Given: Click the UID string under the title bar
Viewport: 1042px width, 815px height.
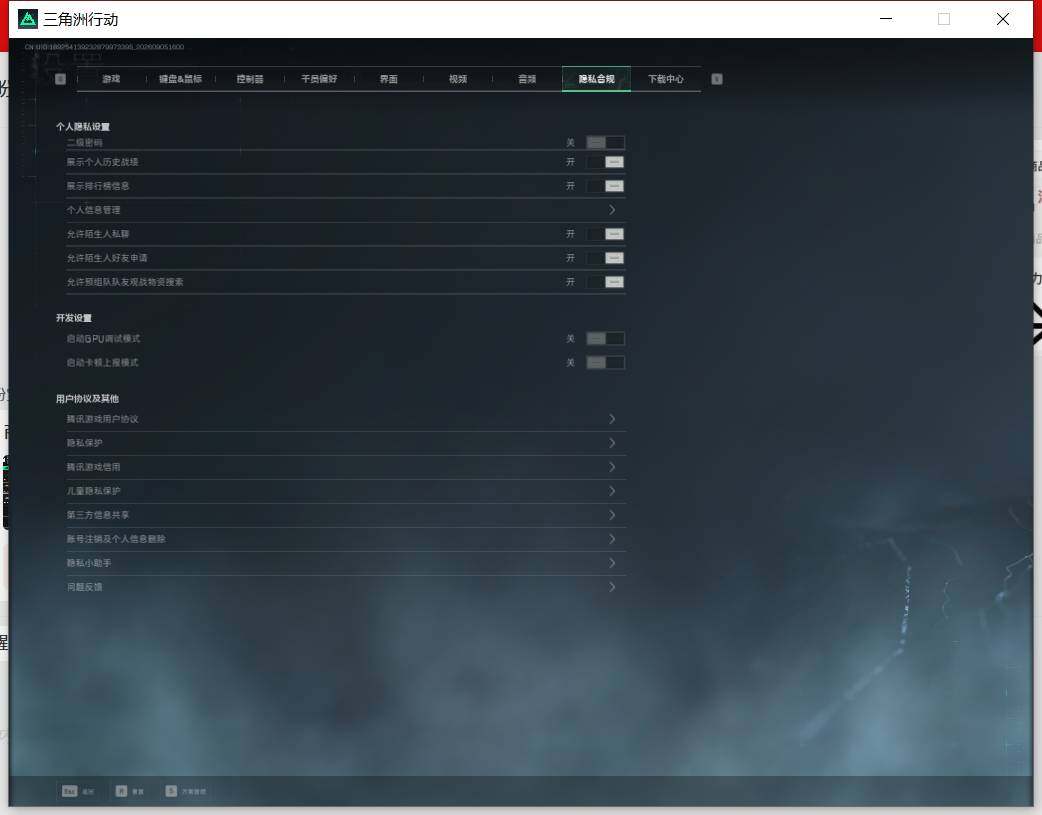Looking at the screenshot, I should [104, 47].
